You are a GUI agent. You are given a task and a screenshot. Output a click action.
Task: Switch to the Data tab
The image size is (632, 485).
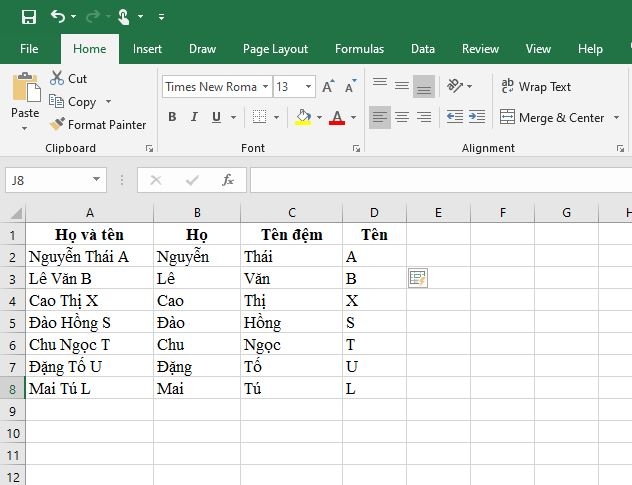(423, 49)
